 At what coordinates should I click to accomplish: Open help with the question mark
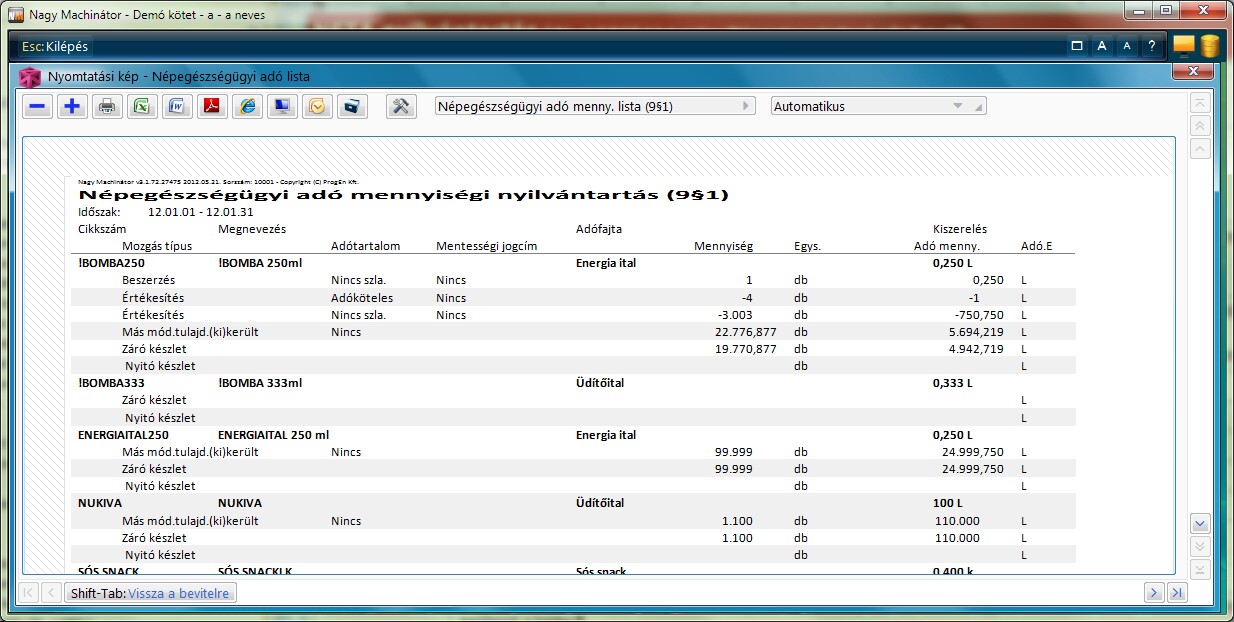(x=1151, y=46)
